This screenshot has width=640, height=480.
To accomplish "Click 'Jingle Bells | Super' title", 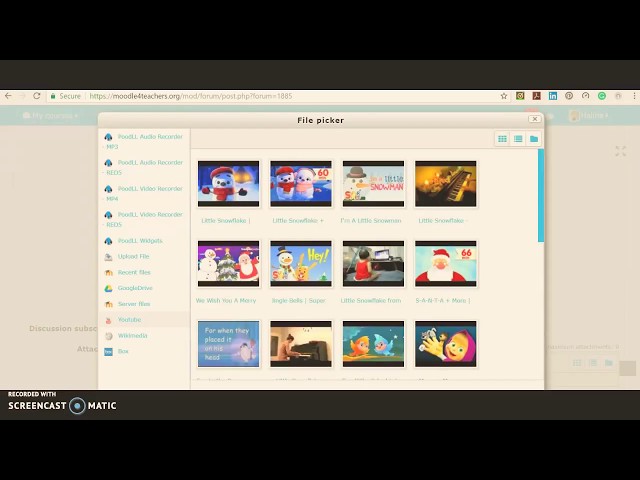I will (298, 300).
